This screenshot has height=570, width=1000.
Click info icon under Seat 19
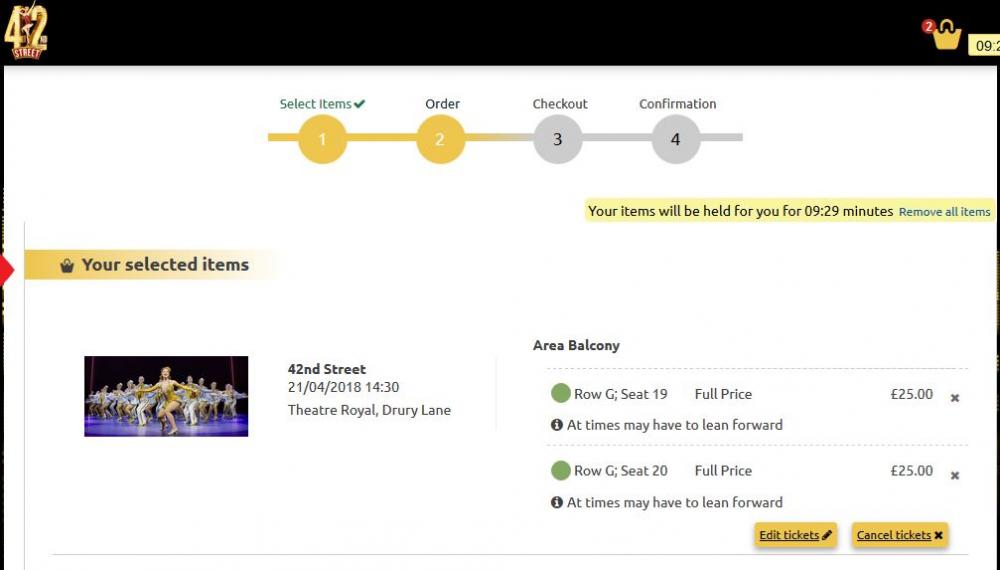[x=557, y=425]
